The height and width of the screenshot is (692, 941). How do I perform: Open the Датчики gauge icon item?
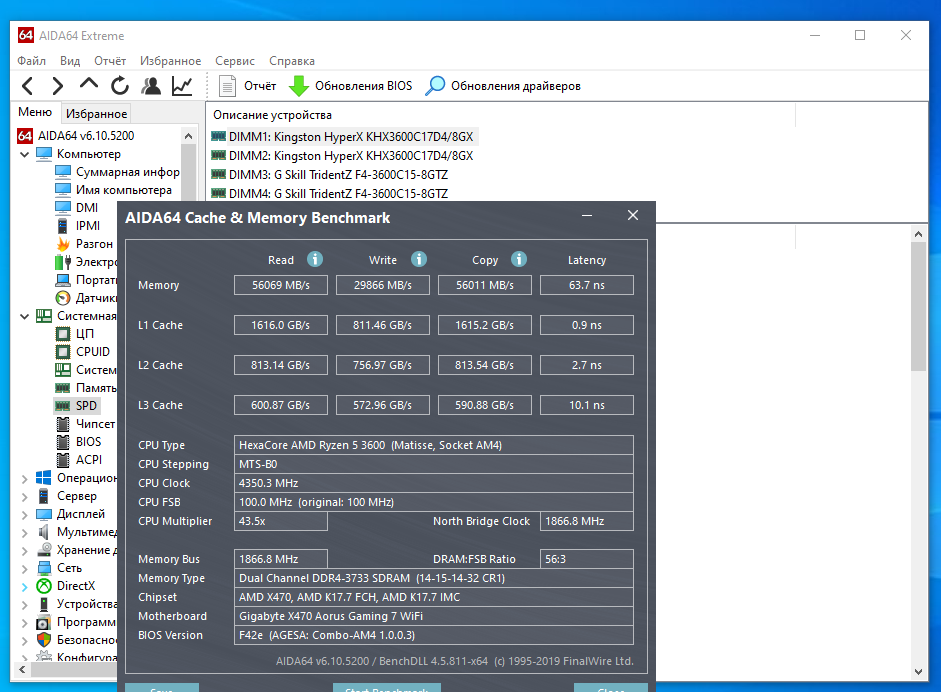coord(63,298)
